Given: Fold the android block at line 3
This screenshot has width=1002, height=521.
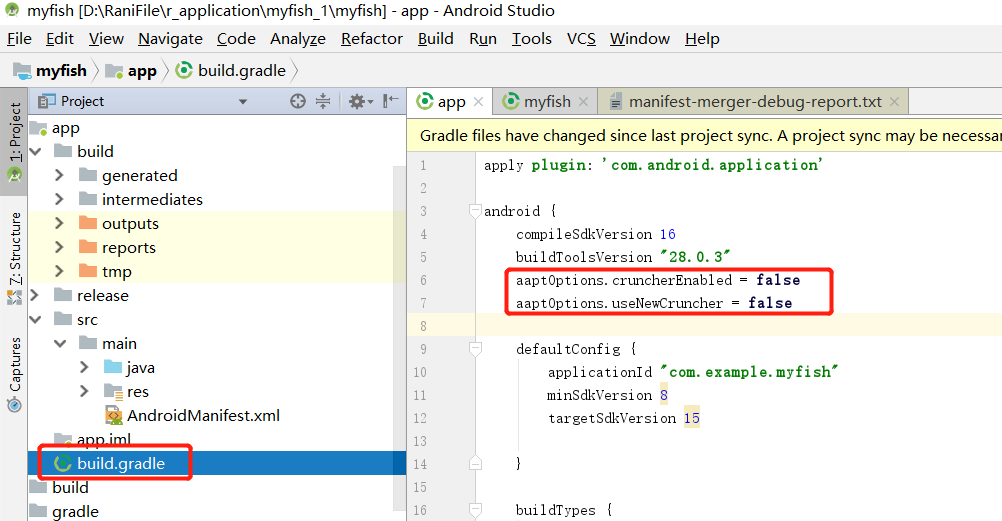Looking at the screenshot, I should pos(475,210).
